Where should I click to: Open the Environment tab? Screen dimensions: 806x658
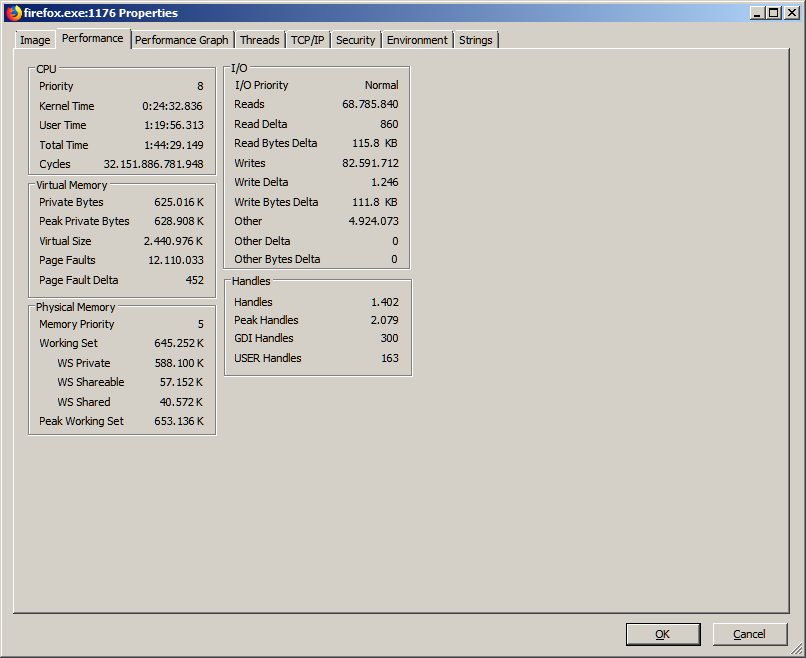417,40
